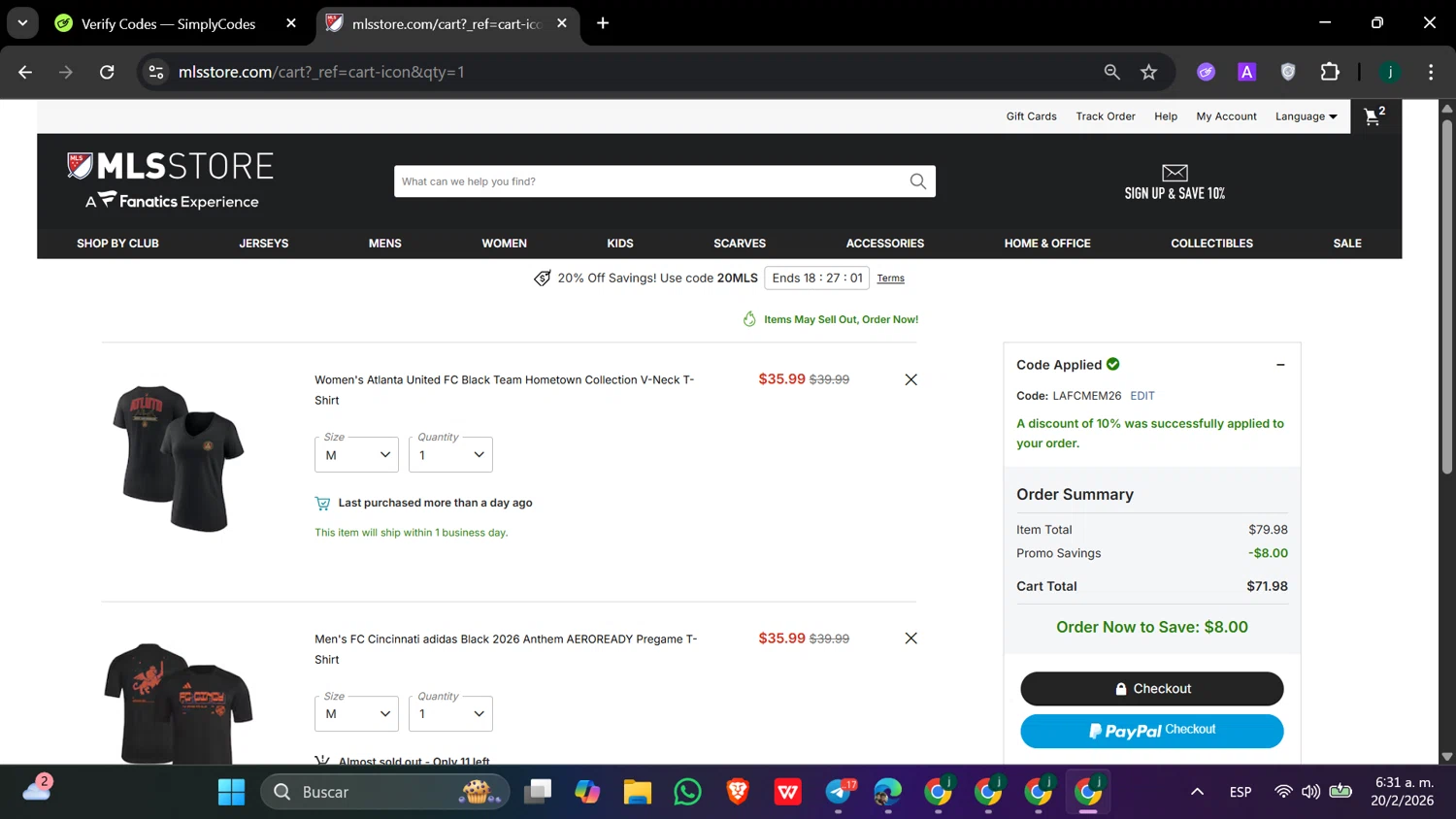Open the KIDS menu
The height and width of the screenshot is (819, 1456).
pos(620,244)
